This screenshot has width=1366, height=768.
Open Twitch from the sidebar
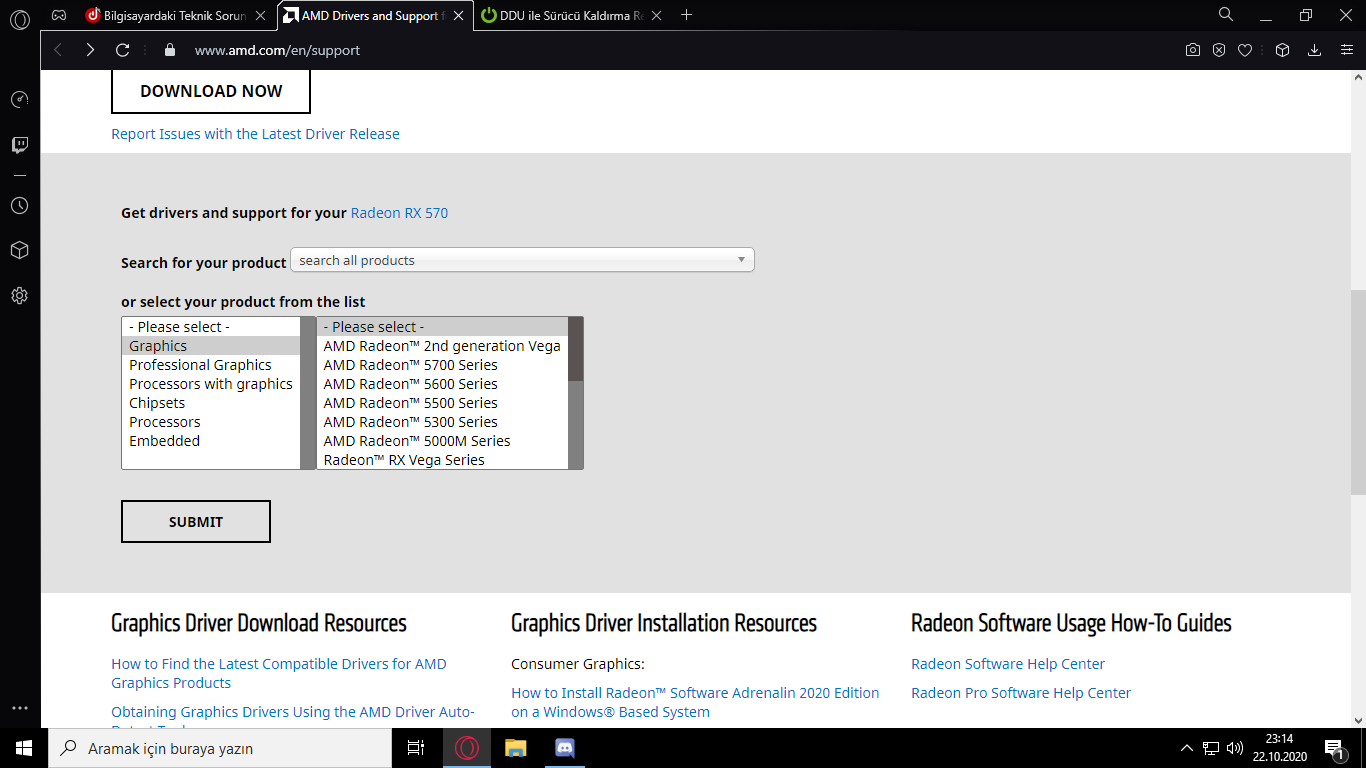20,146
